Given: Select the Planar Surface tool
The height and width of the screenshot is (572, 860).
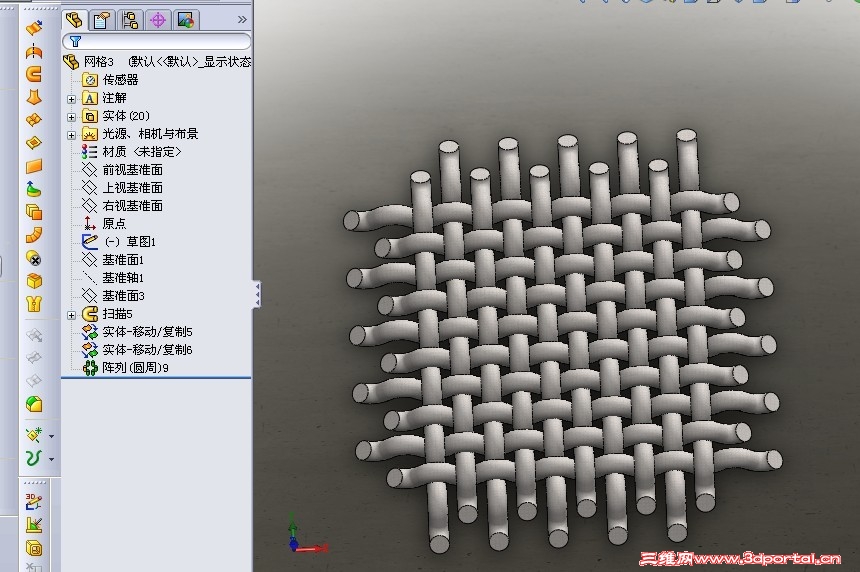Looking at the screenshot, I should pyautogui.click(x=34, y=166).
